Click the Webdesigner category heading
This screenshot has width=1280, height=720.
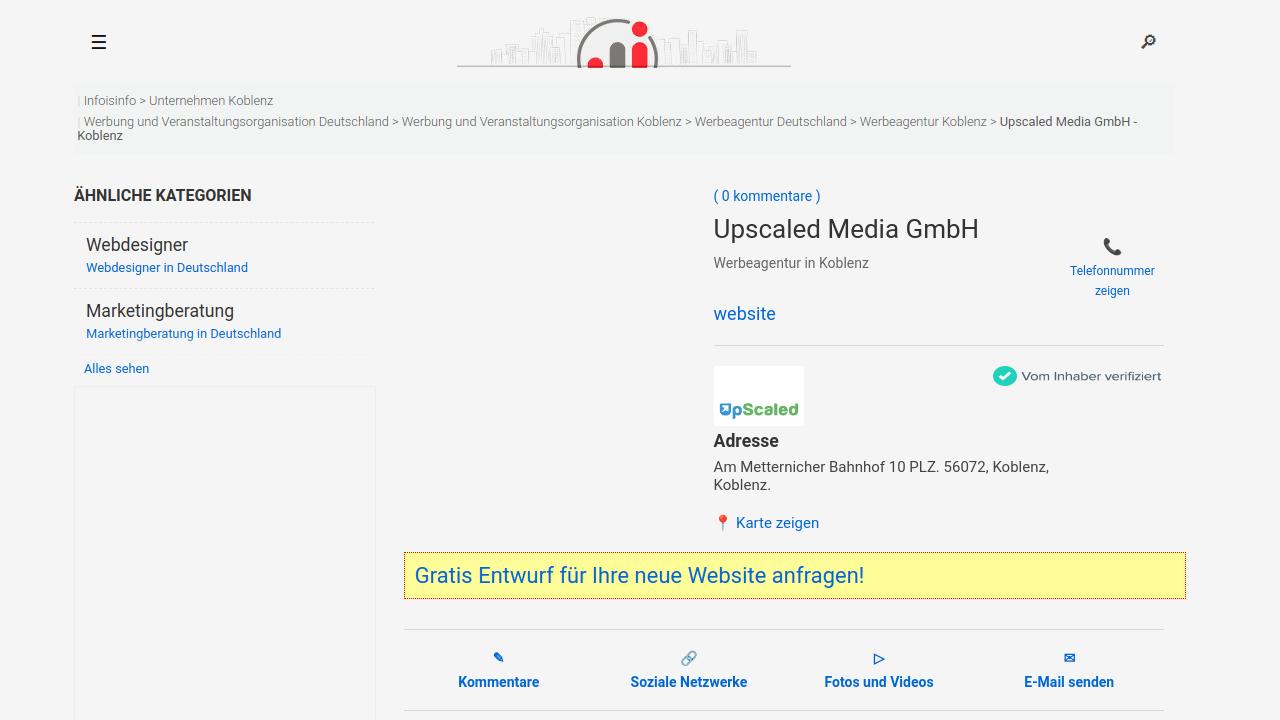tap(137, 245)
